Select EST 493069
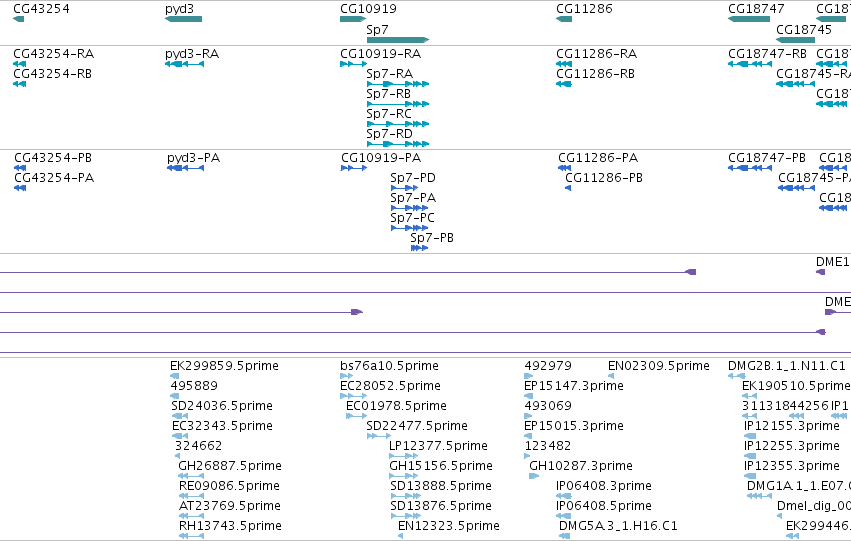Viewport: 851px width, 541px height. tap(548, 406)
